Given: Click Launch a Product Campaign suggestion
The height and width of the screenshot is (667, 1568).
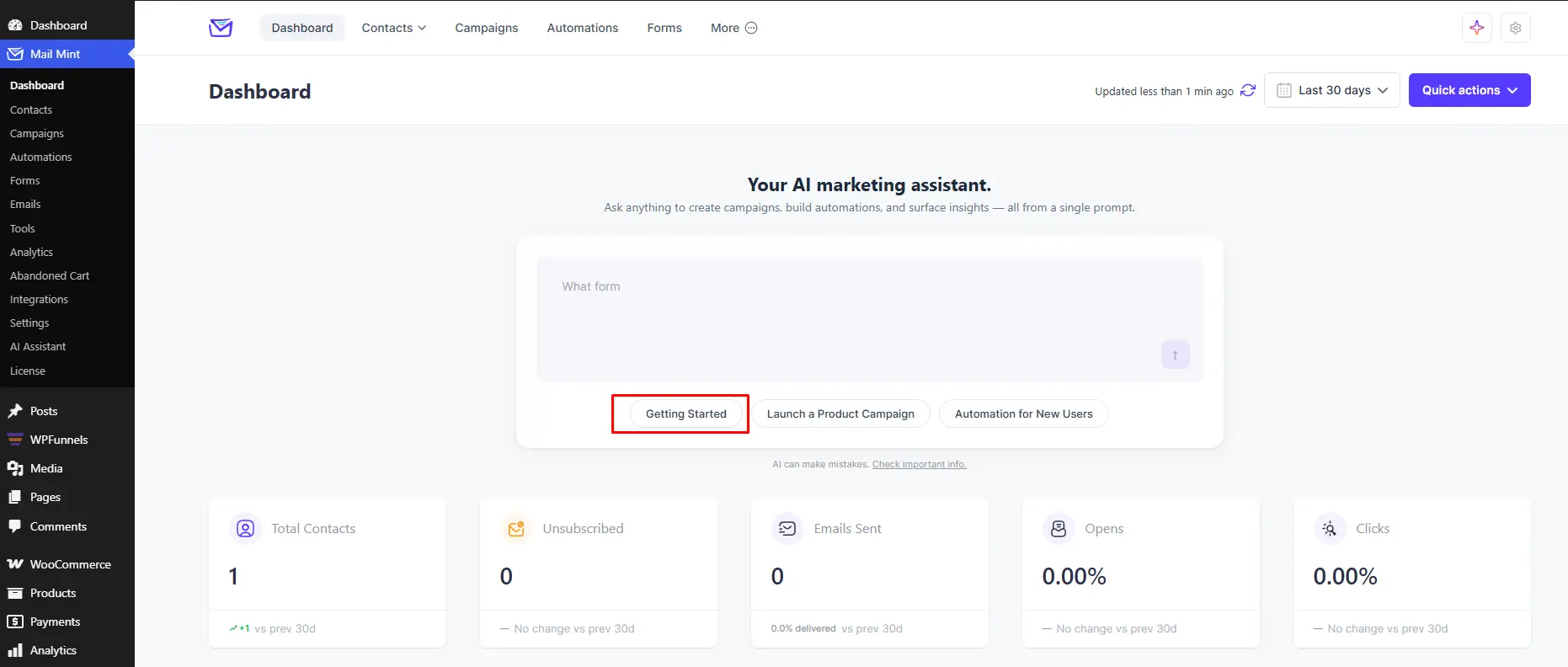Looking at the screenshot, I should (x=840, y=414).
